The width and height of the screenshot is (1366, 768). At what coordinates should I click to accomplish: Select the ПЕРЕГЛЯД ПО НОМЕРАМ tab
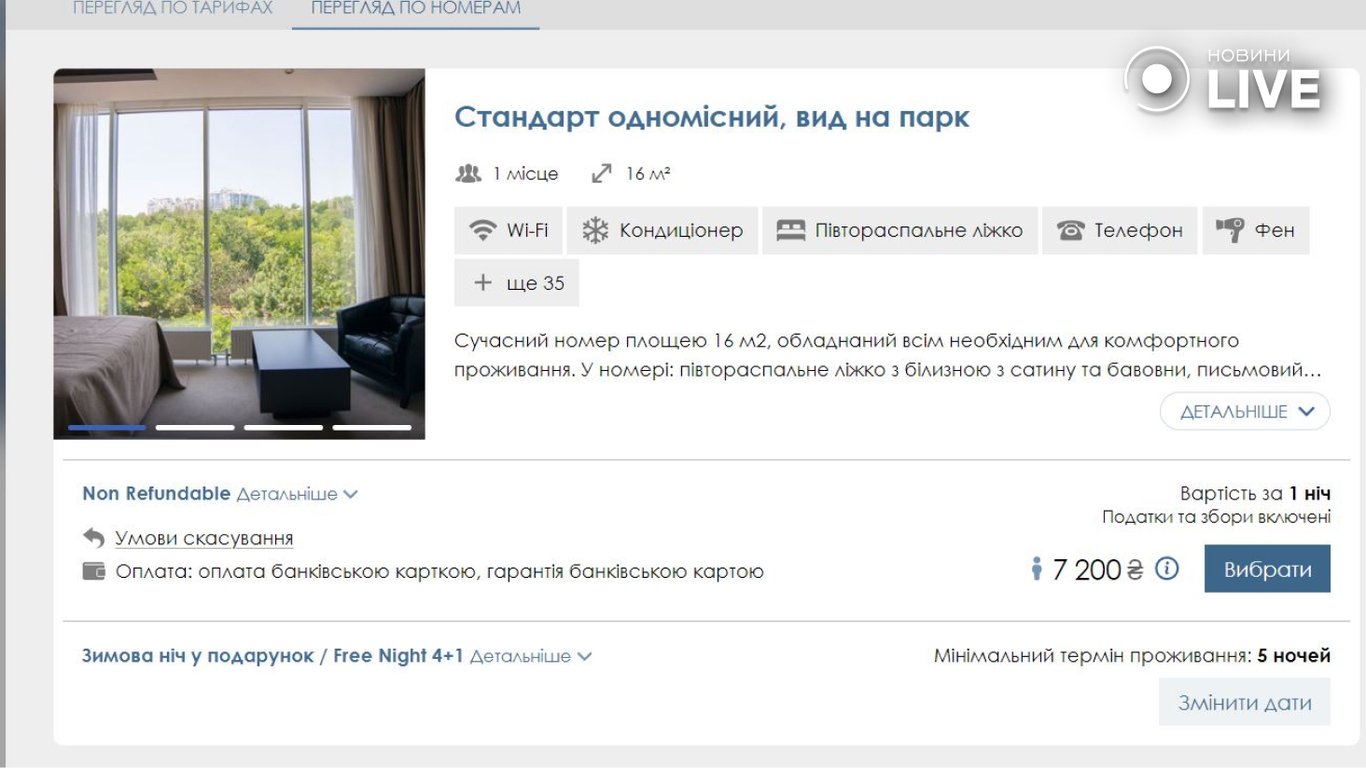pos(415,8)
